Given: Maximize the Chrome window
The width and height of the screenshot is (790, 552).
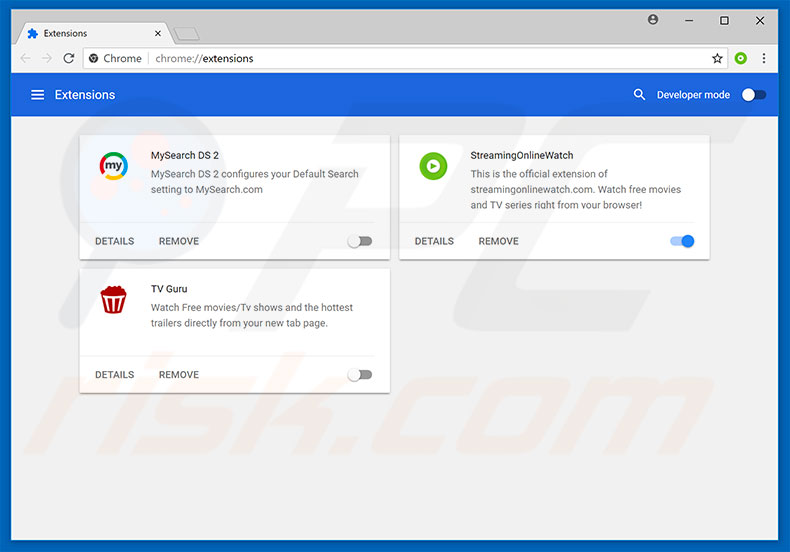Looking at the screenshot, I should (x=724, y=21).
